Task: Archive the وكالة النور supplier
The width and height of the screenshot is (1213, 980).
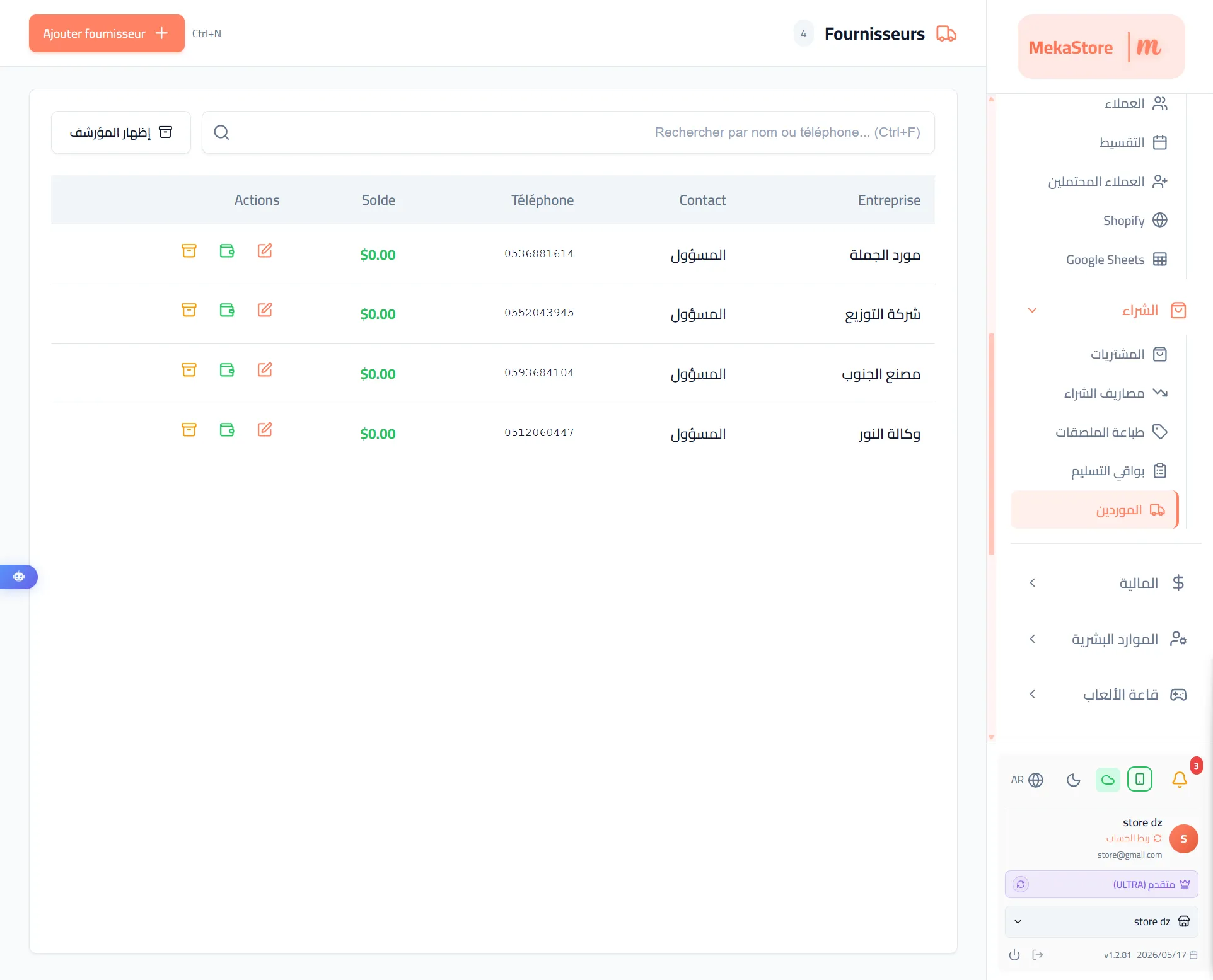Action: pos(189,430)
